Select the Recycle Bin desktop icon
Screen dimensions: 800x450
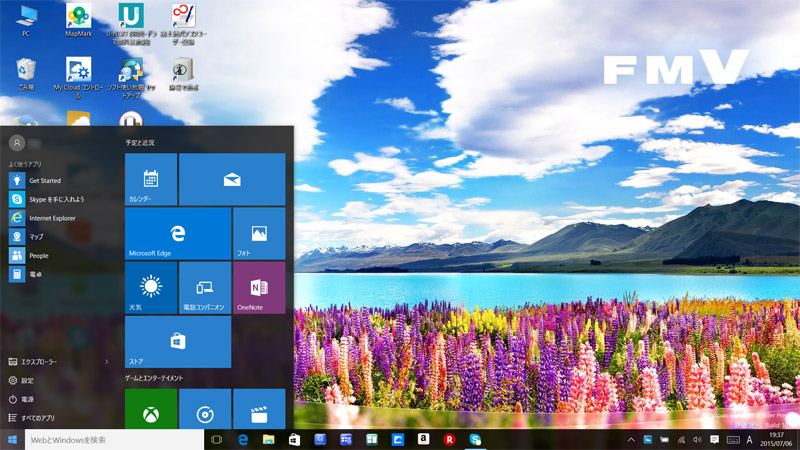click(x=26, y=74)
